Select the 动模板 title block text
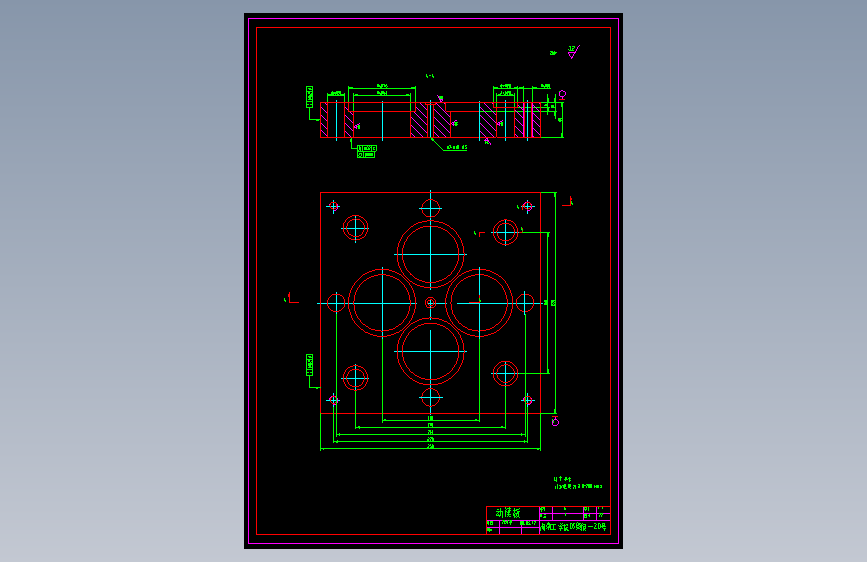The width and height of the screenshot is (867, 562). tap(507, 513)
